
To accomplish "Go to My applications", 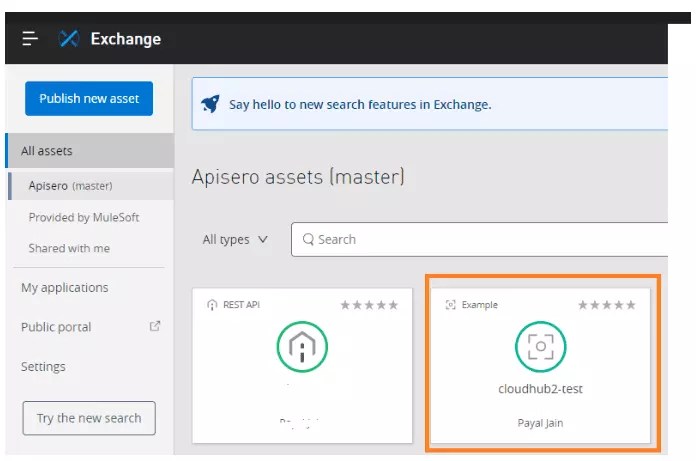I will tap(64, 288).
